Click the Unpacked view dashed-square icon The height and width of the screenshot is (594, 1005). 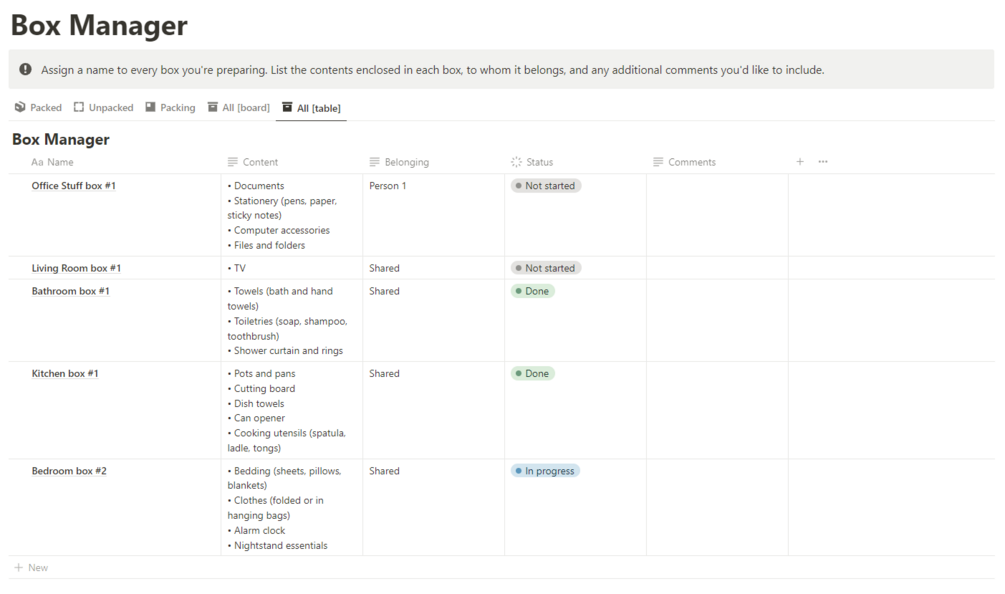pyautogui.click(x=79, y=107)
